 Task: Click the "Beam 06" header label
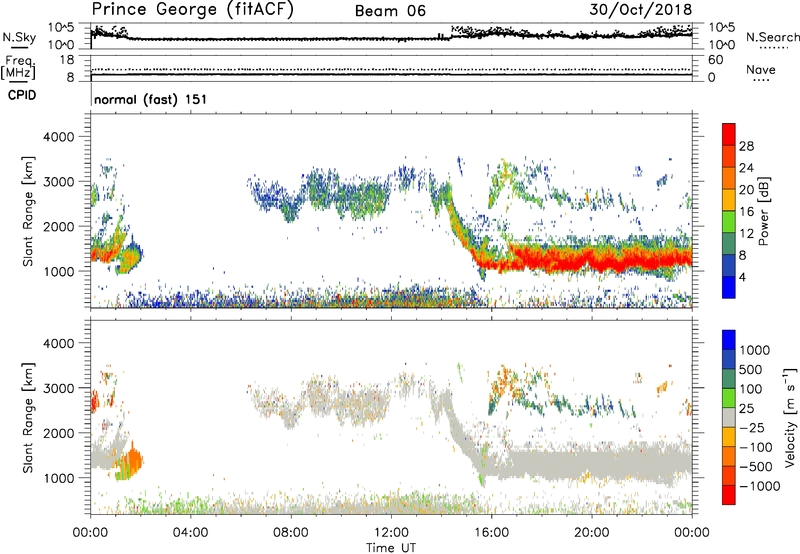click(x=390, y=11)
